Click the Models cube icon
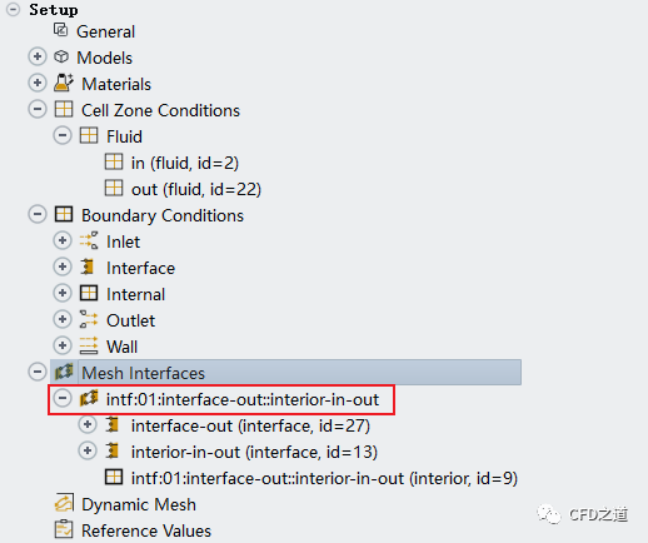Viewport: 648px width, 543px height. tap(62, 58)
